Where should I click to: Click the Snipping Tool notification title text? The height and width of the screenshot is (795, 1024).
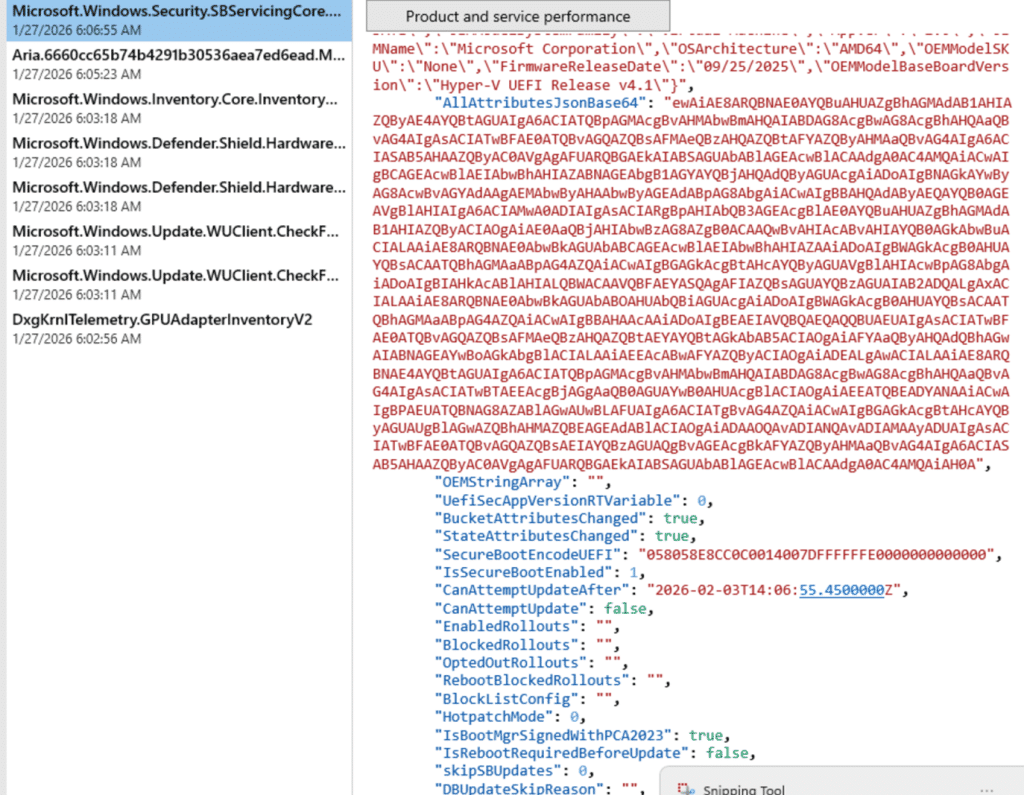click(744, 789)
